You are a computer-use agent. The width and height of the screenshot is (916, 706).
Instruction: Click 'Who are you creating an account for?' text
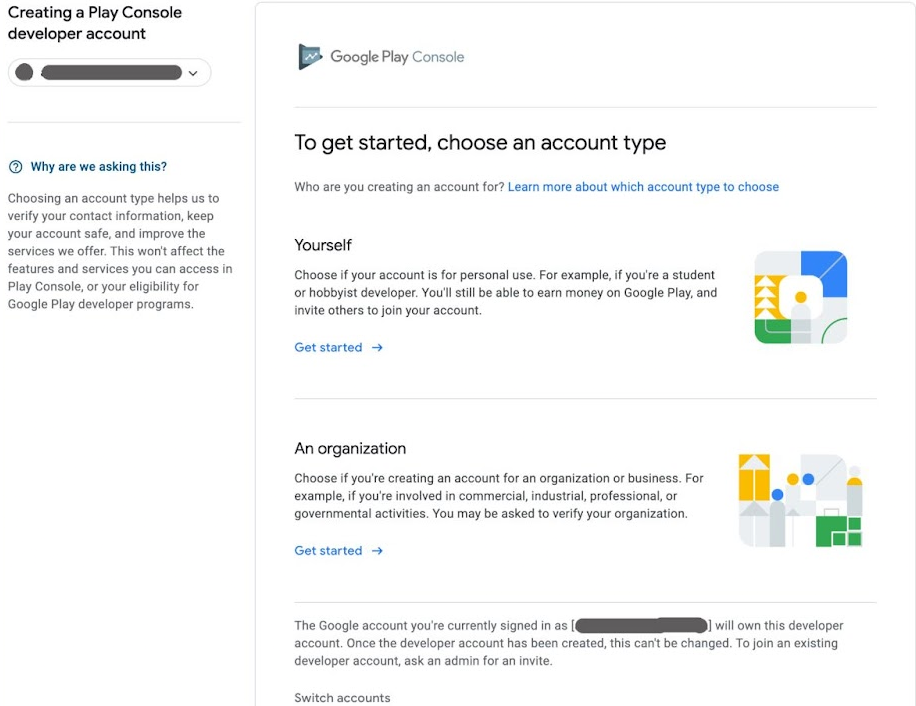[x=399, y=187]
